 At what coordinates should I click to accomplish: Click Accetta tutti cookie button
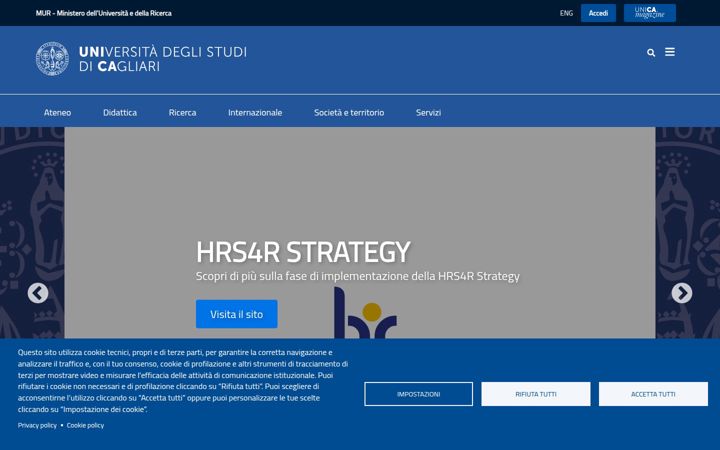[x=653, y=394]
